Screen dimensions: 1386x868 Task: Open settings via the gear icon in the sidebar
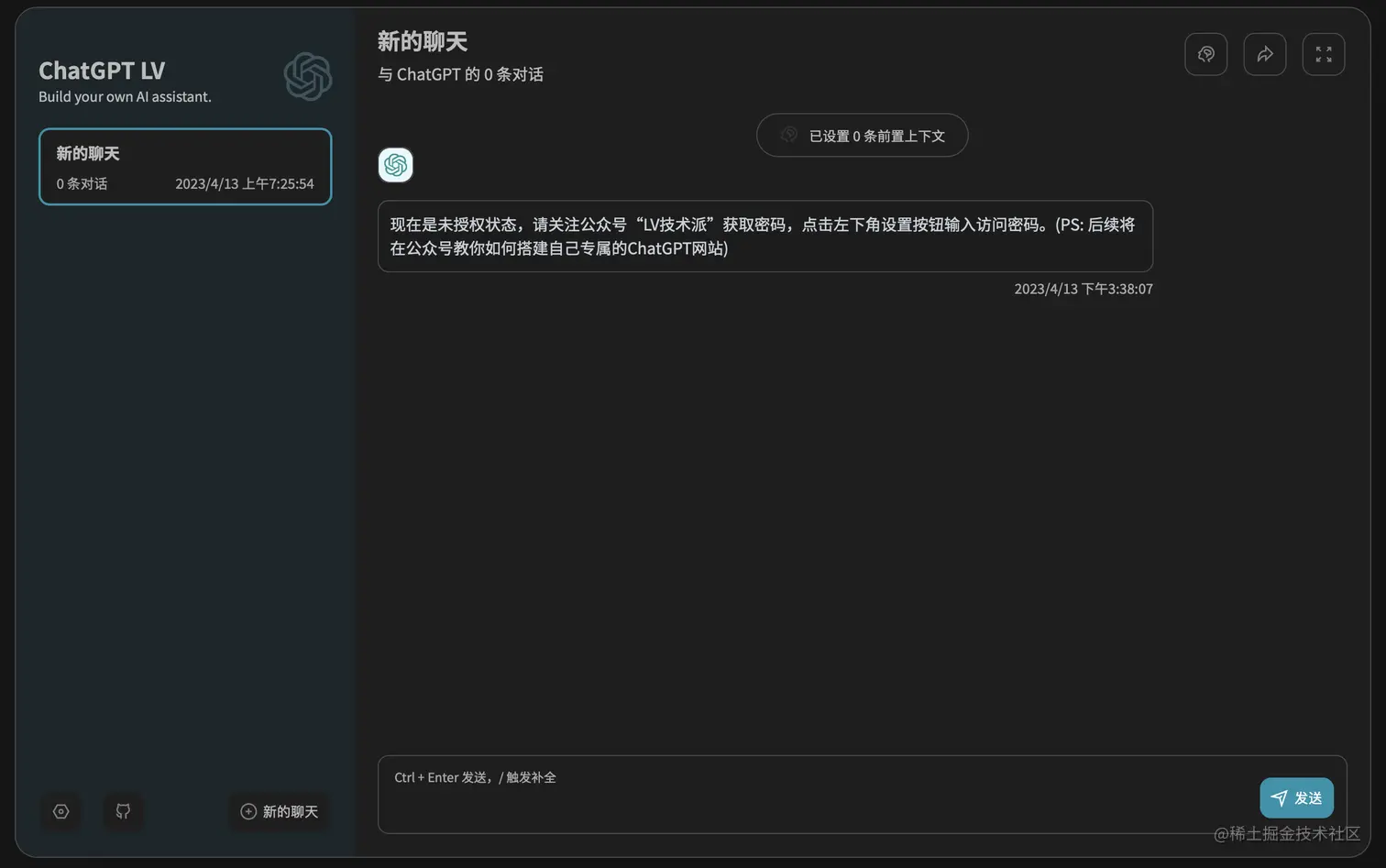pos(61,811)
